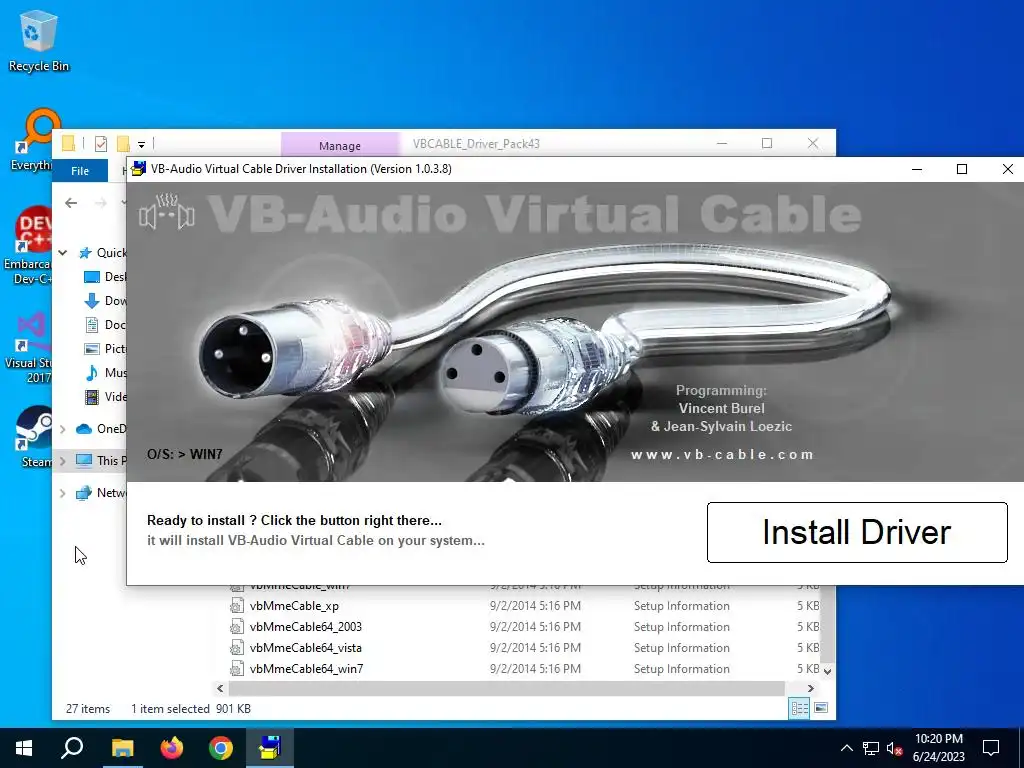Open Documents in Quick access
This screenshot has height=768, width=1024.
(x=104, y=325)
